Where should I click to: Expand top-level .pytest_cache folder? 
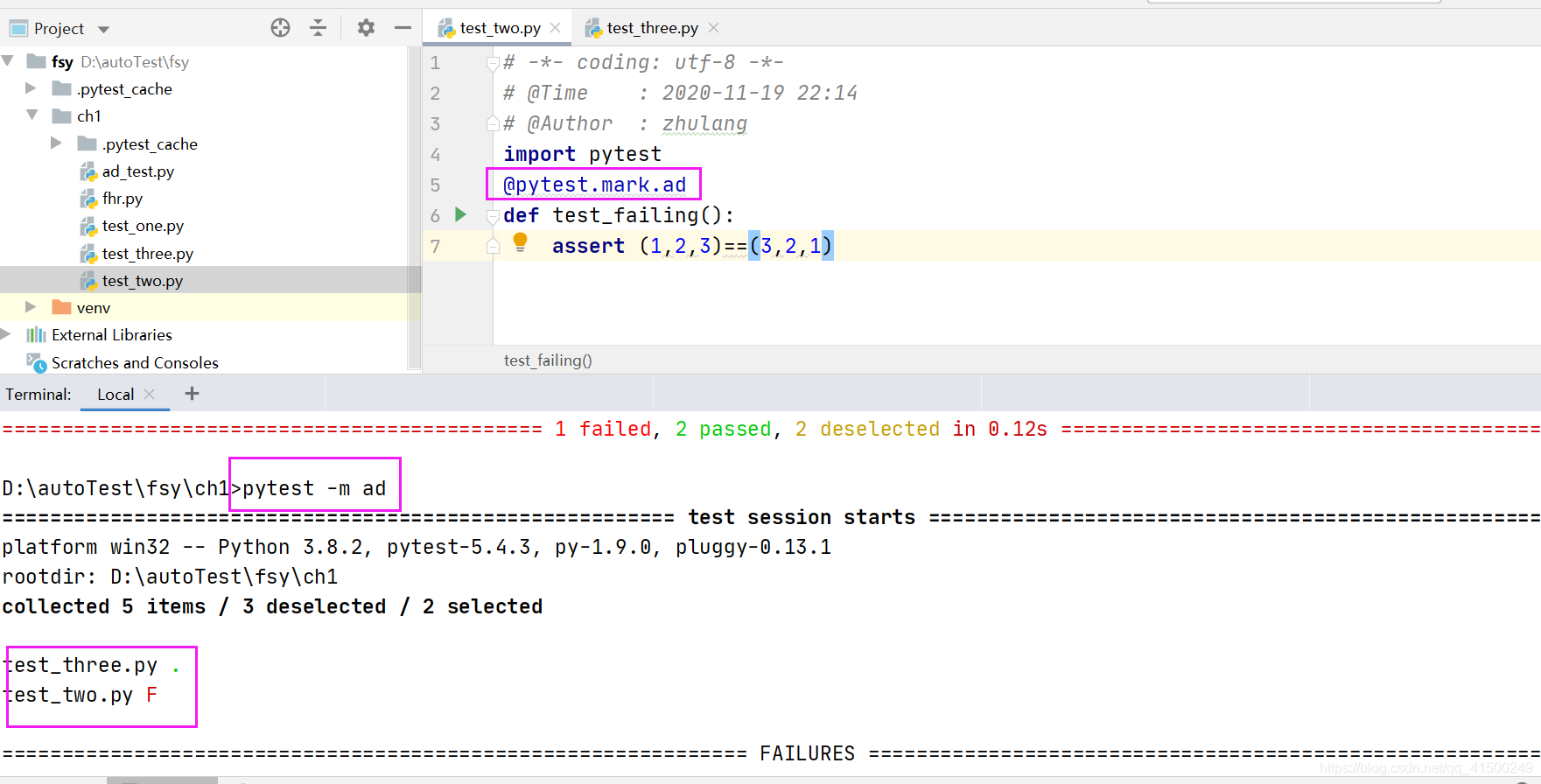(x=31, y=88)
